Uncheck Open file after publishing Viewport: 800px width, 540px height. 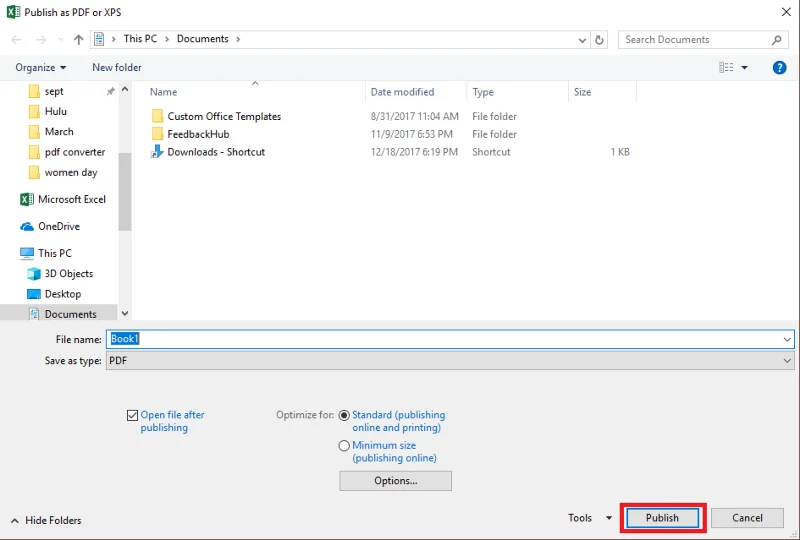coord(133,415)
